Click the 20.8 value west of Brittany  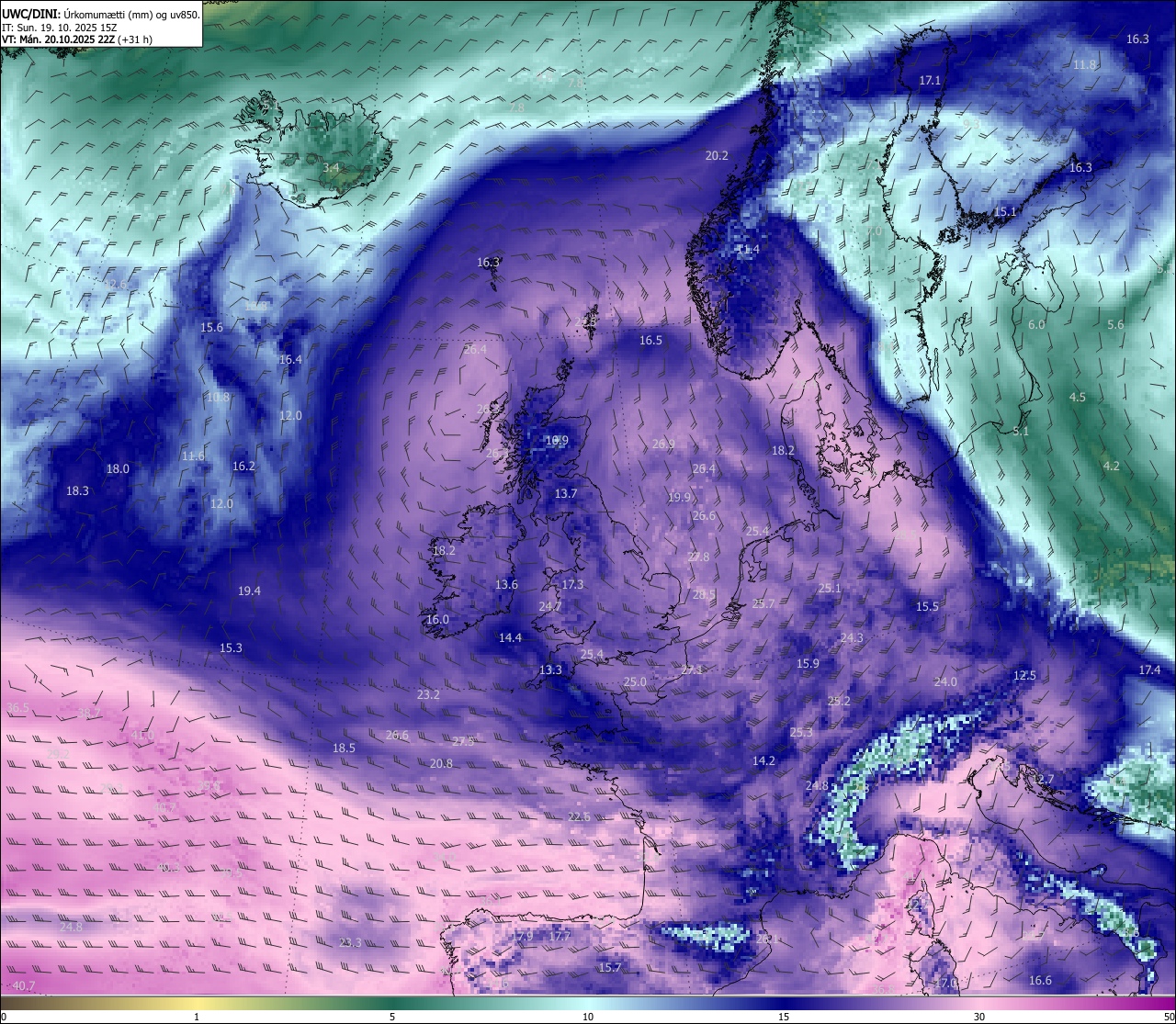441,763
